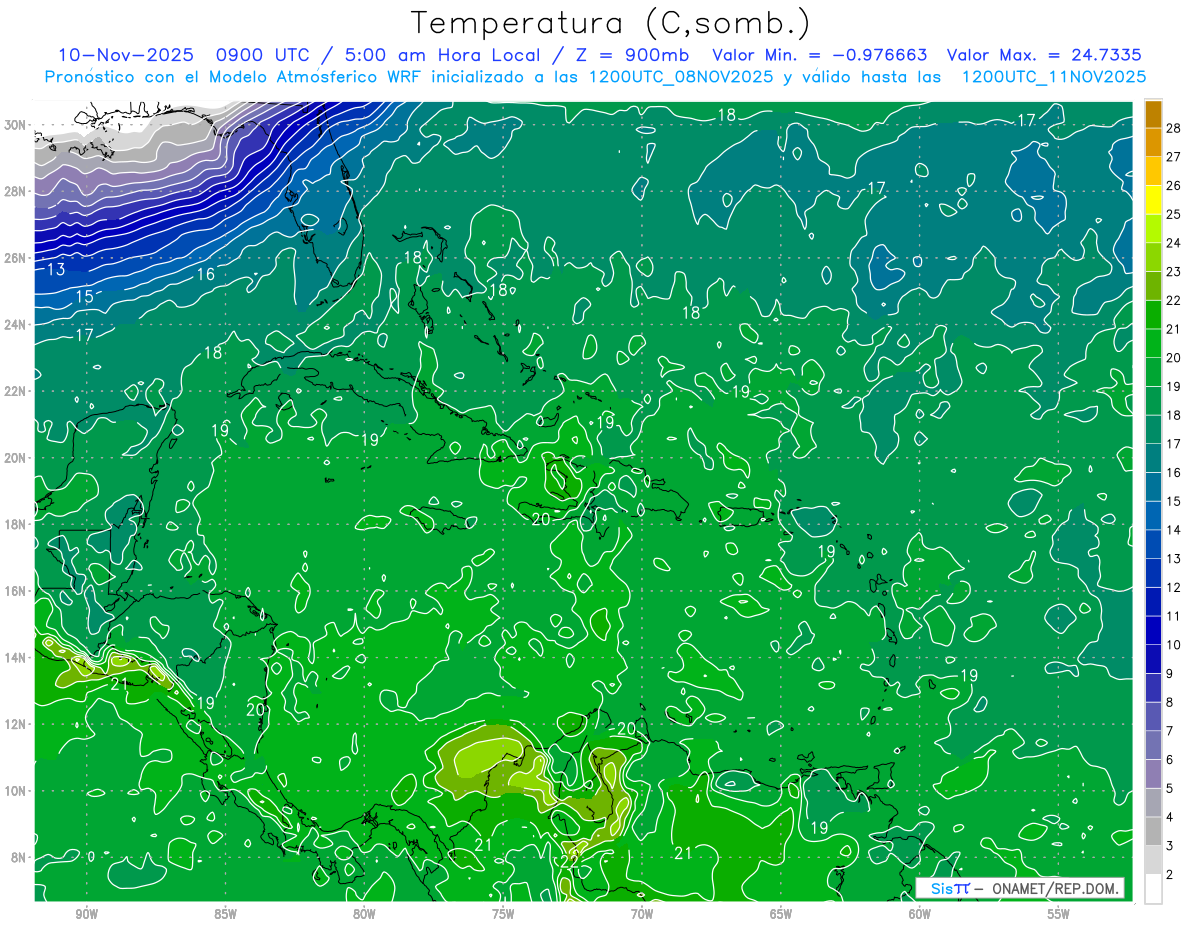
Task: Click the "10N" latitude axis label
Action: 17,791
